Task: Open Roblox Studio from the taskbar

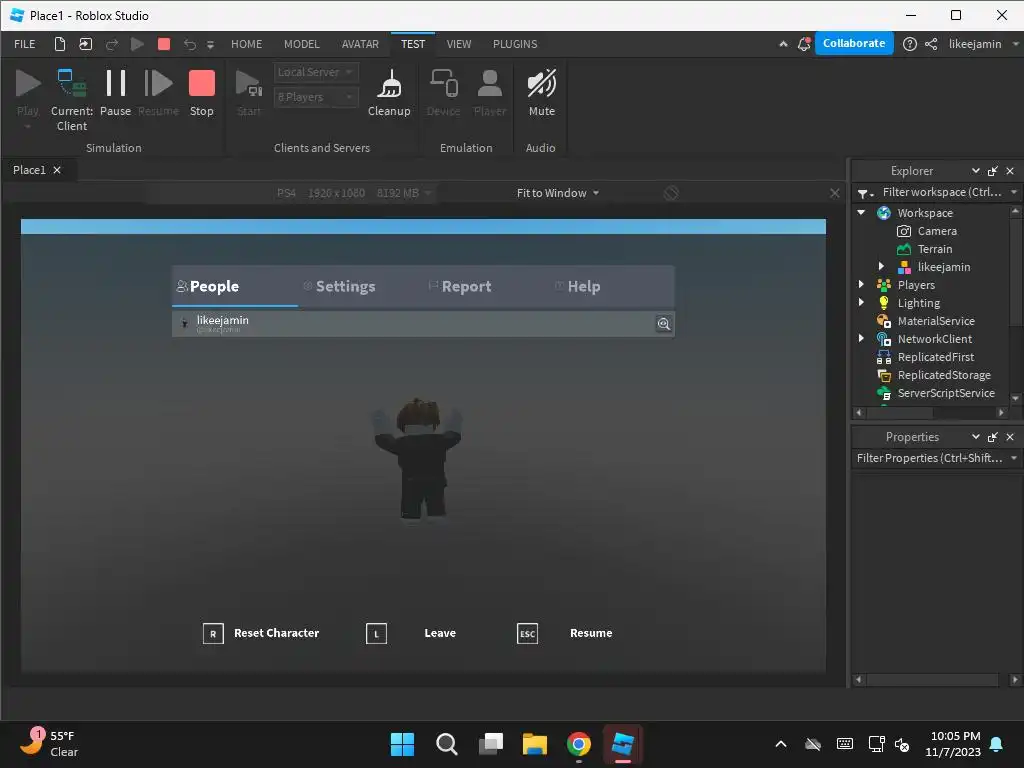Action: (x=622, y=744)
